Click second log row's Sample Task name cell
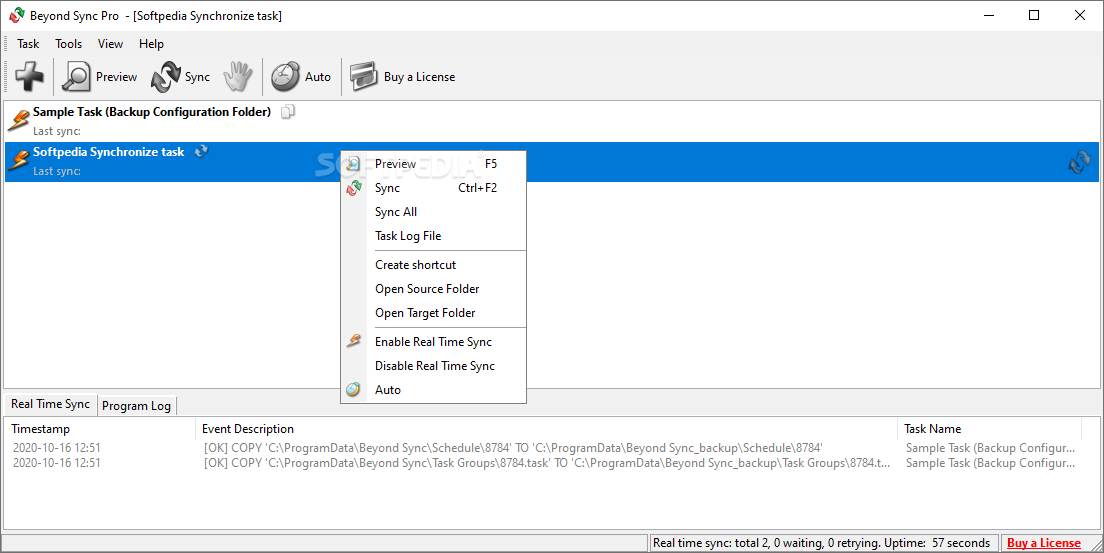 pyautogui.click(x=990, y=463)
